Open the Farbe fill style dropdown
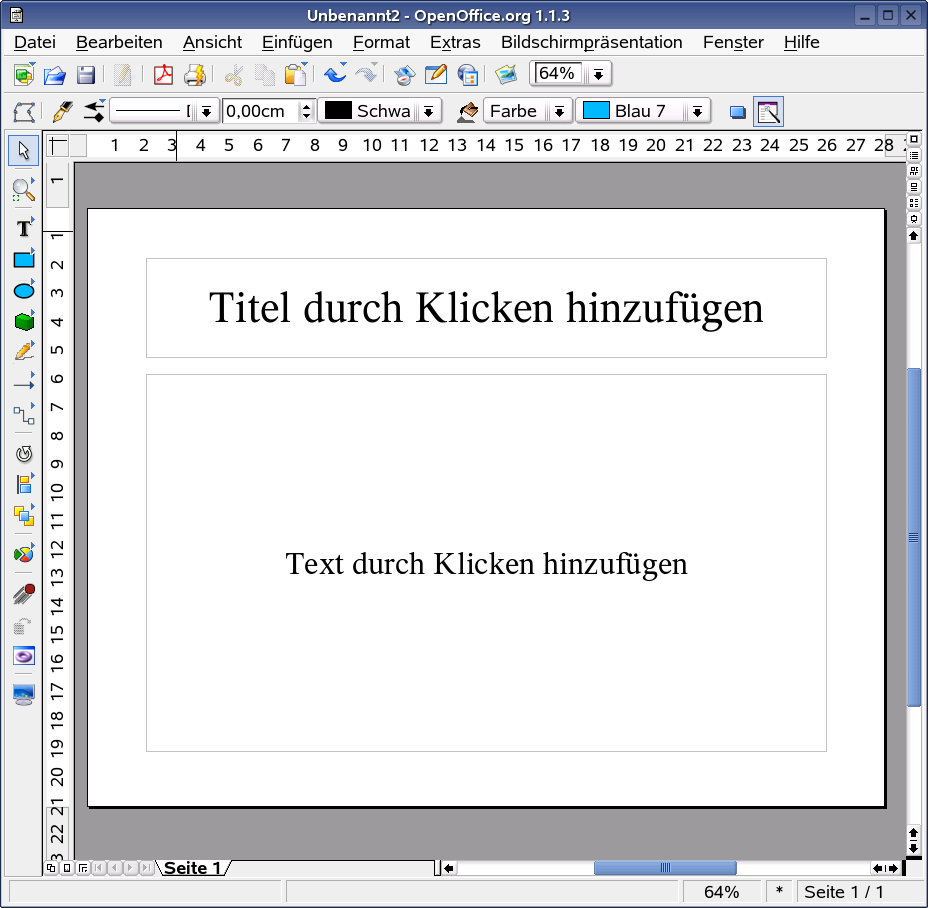 coord(560,110)
